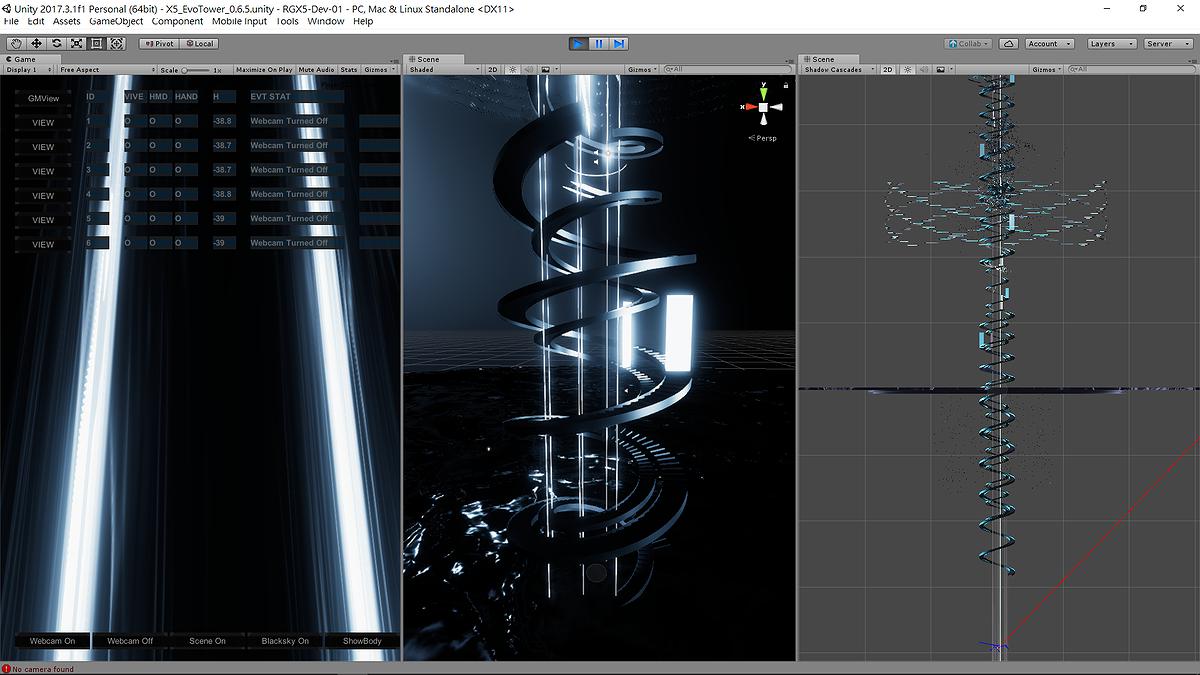
Task: Toggle Local handle rotation mode
Action: pyautogui.click(x=199, y=44)
